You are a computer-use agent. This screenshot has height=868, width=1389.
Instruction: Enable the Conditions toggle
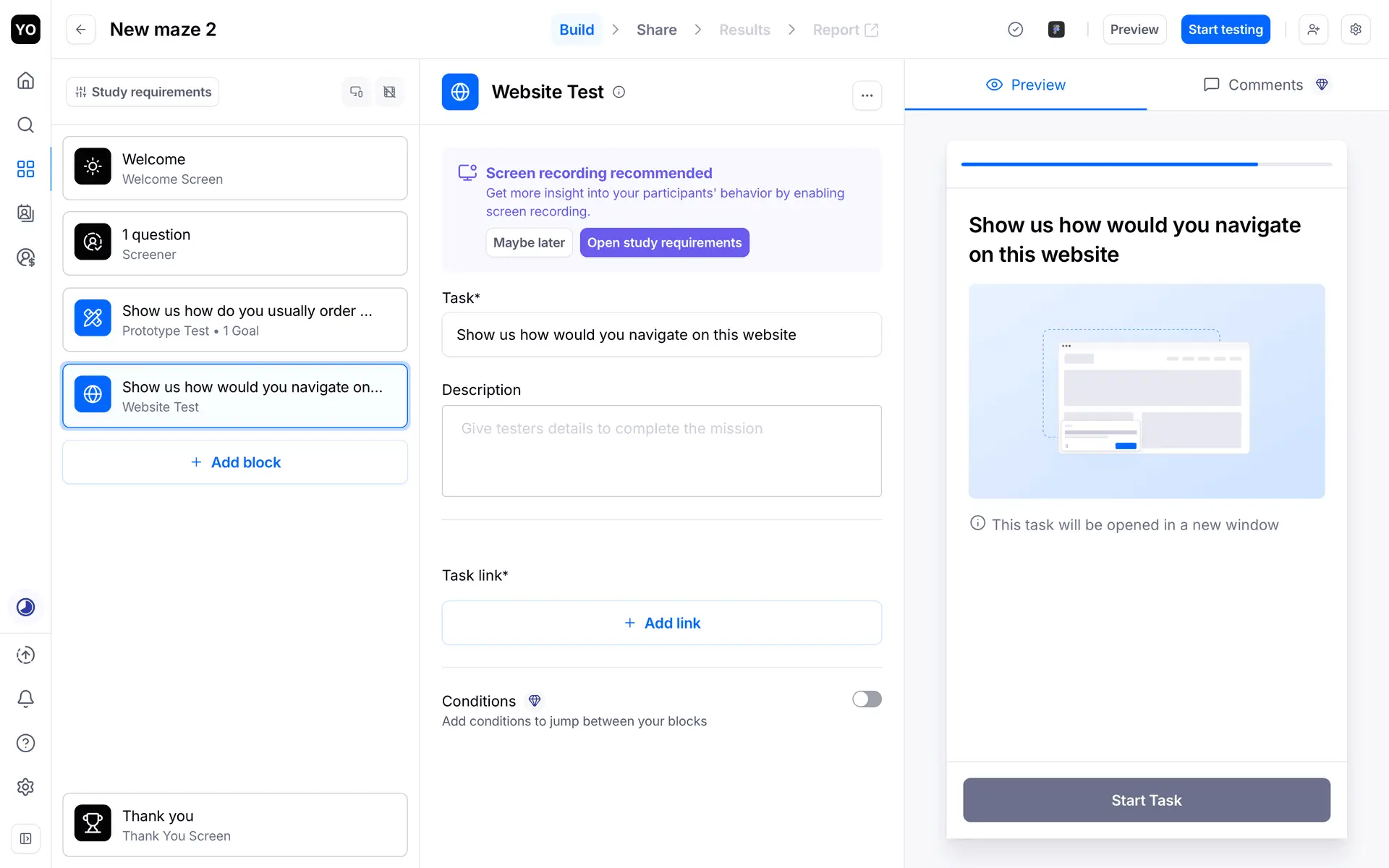click(x=866, y=699)
